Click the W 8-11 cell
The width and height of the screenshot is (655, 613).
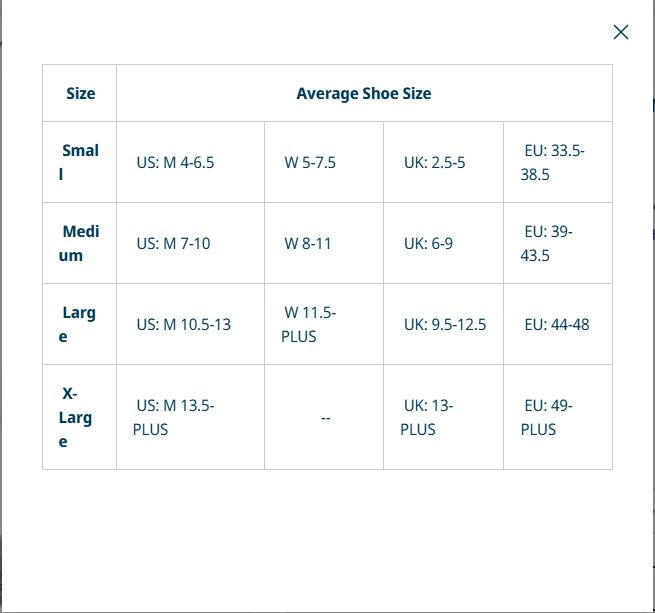coord(308,243)
